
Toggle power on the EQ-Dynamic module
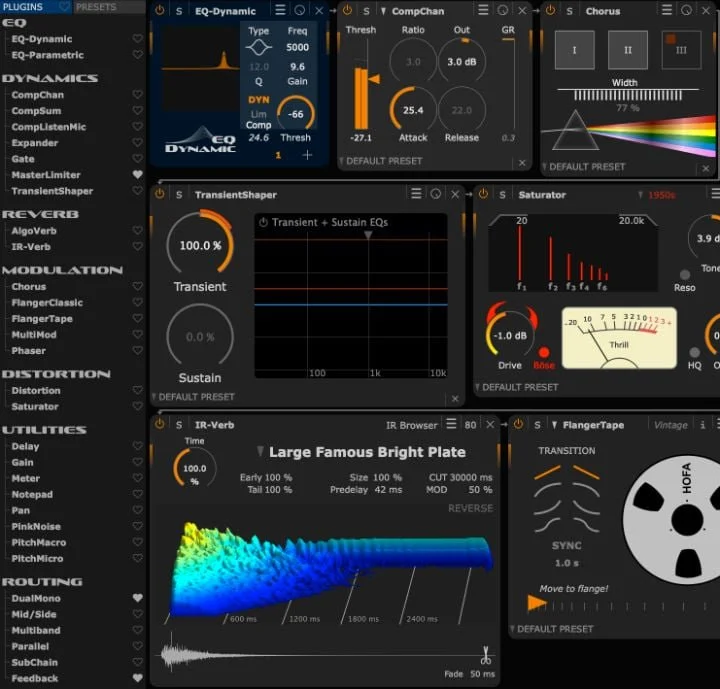coord(160,10)
